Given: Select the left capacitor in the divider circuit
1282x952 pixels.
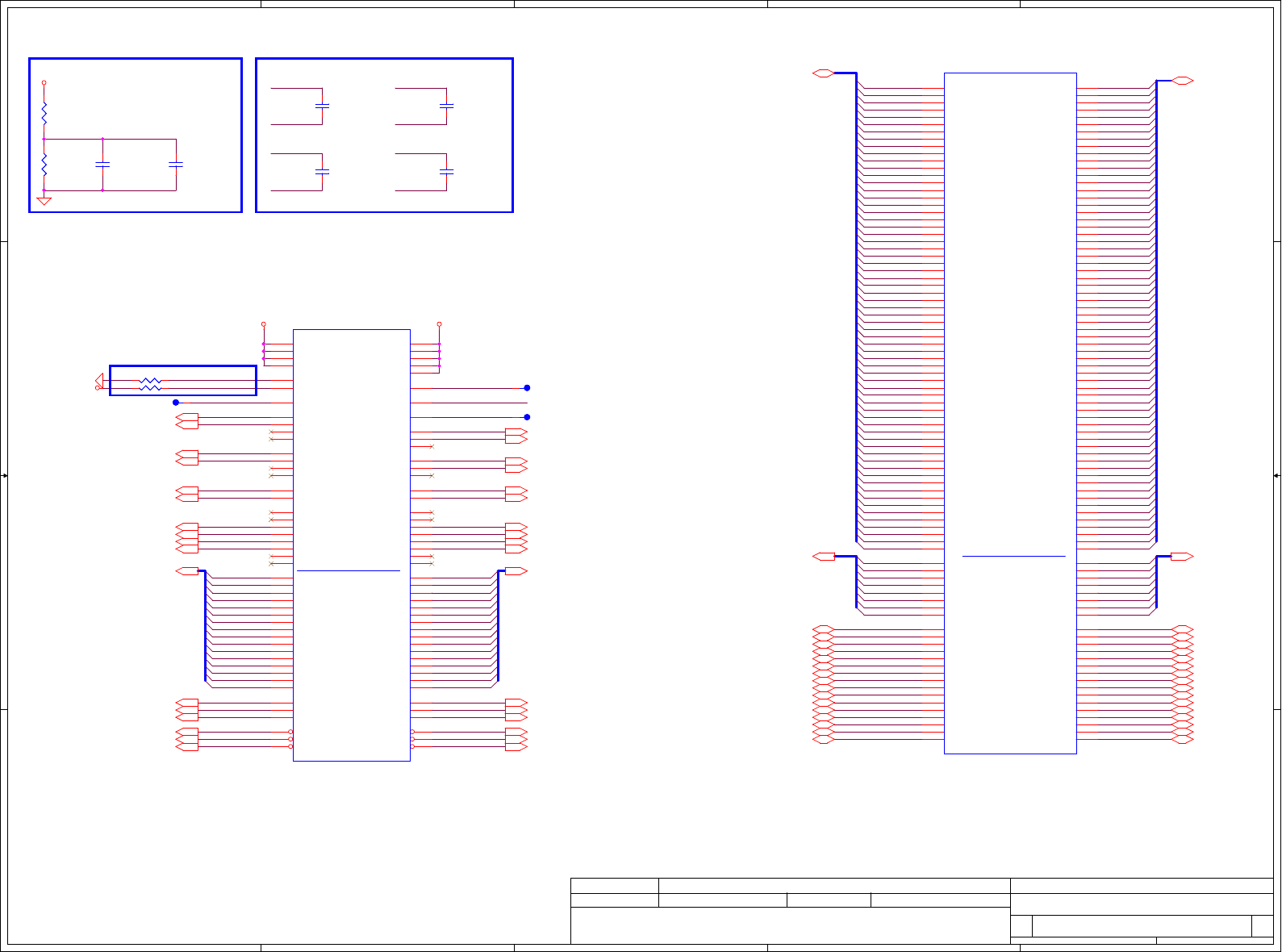Looking at the screenshot, I should [102, 165].
